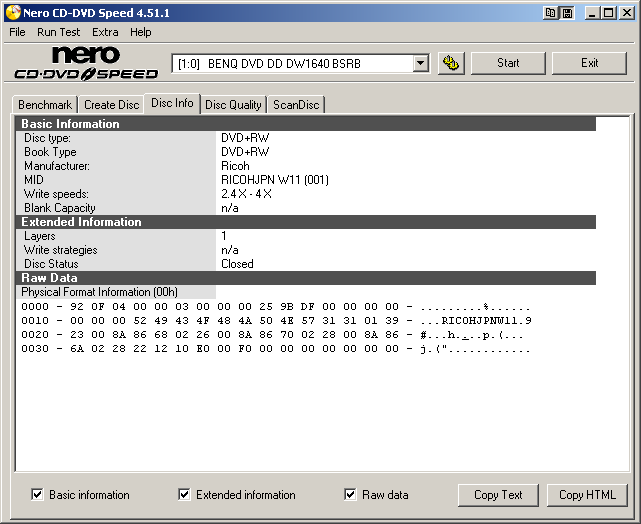Click the Write speeds value 2.4 X - 4 X
This screenshot has width=641, height=524.
point(246,194)
